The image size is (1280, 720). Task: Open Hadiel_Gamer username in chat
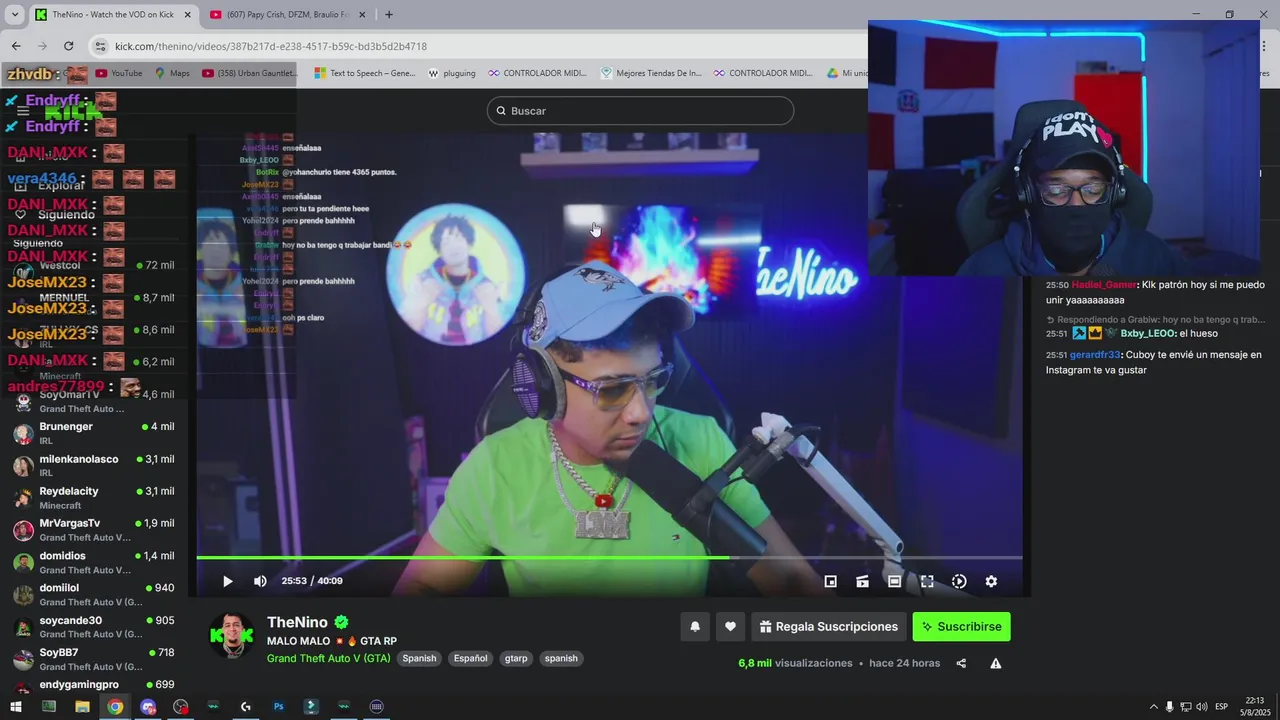point(1104,285)
